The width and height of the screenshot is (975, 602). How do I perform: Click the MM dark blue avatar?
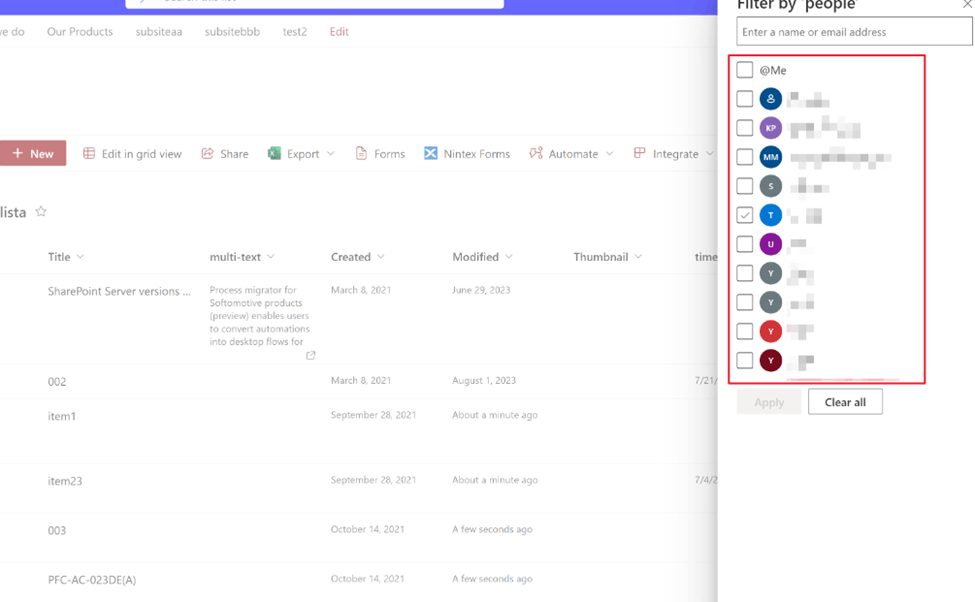(770, 157)
